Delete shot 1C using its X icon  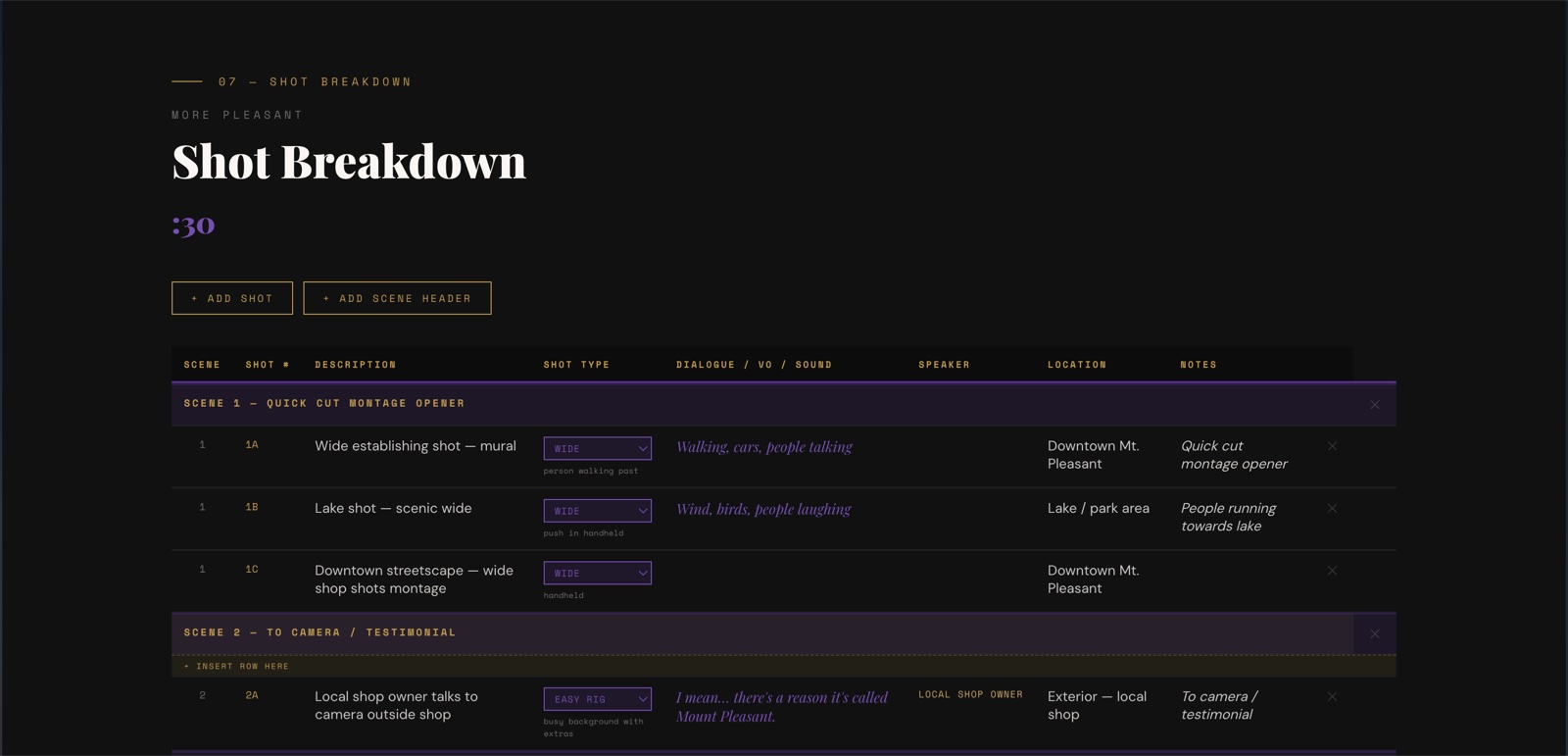tap(1332, 571)
